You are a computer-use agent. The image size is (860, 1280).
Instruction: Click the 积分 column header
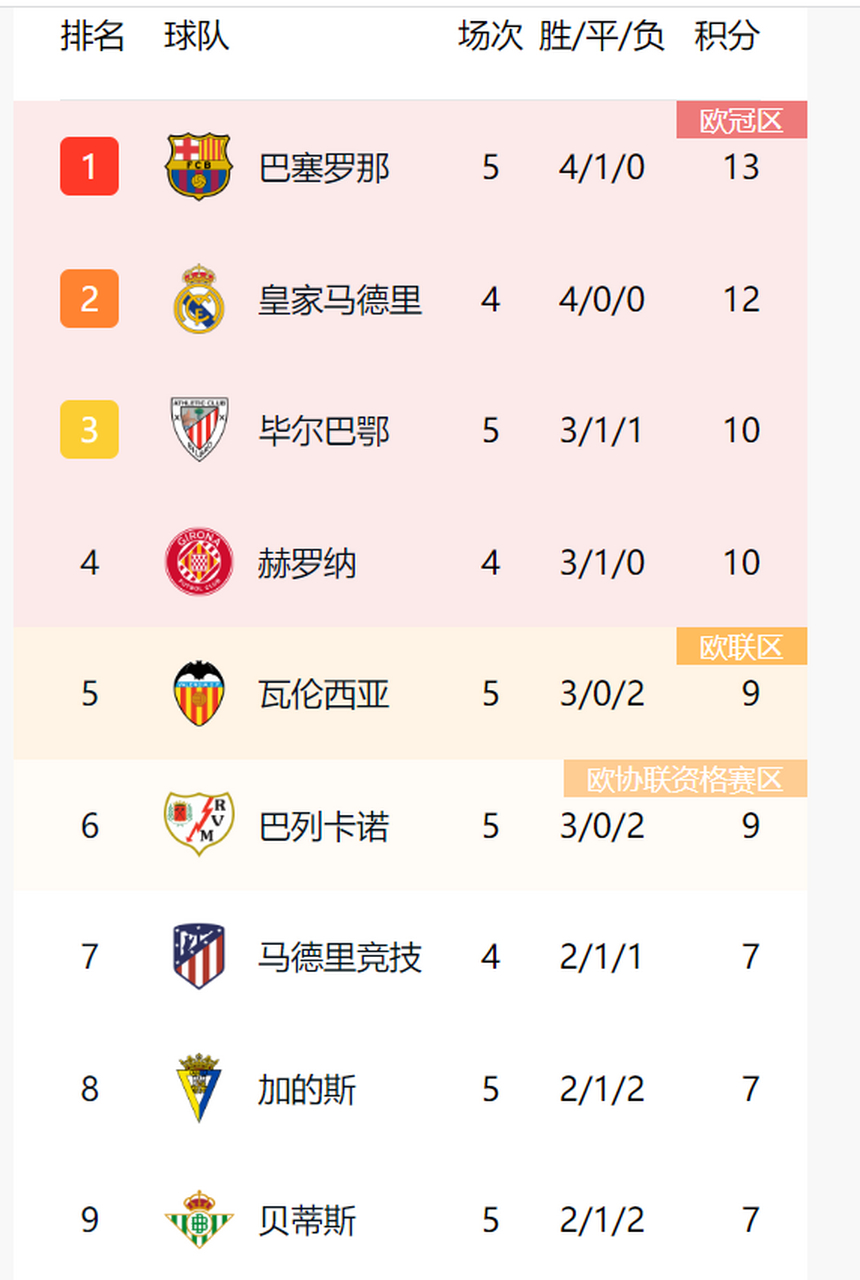coord(727,37)
